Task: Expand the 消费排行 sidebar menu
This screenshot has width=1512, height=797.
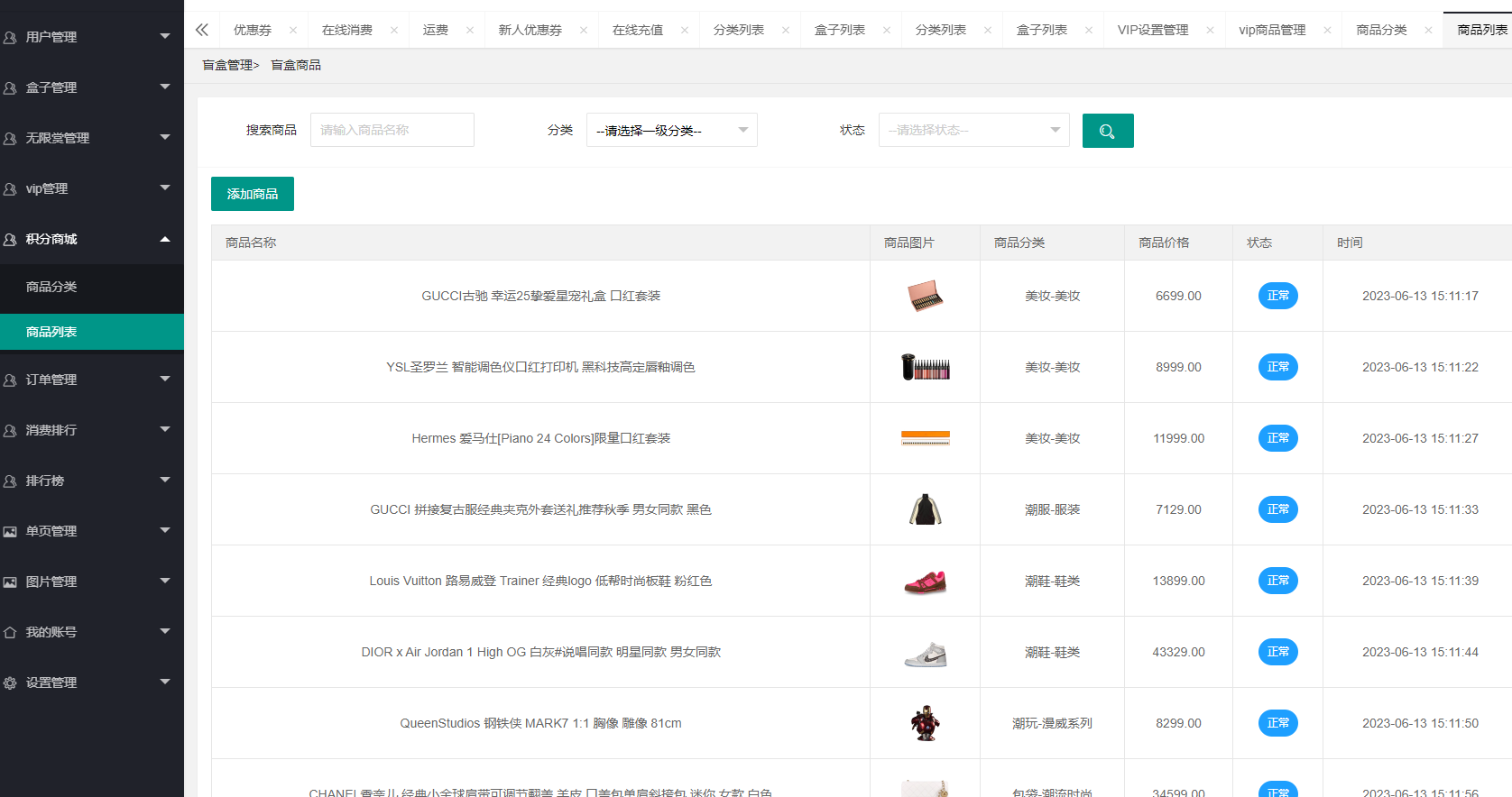Action: (92, 430)
